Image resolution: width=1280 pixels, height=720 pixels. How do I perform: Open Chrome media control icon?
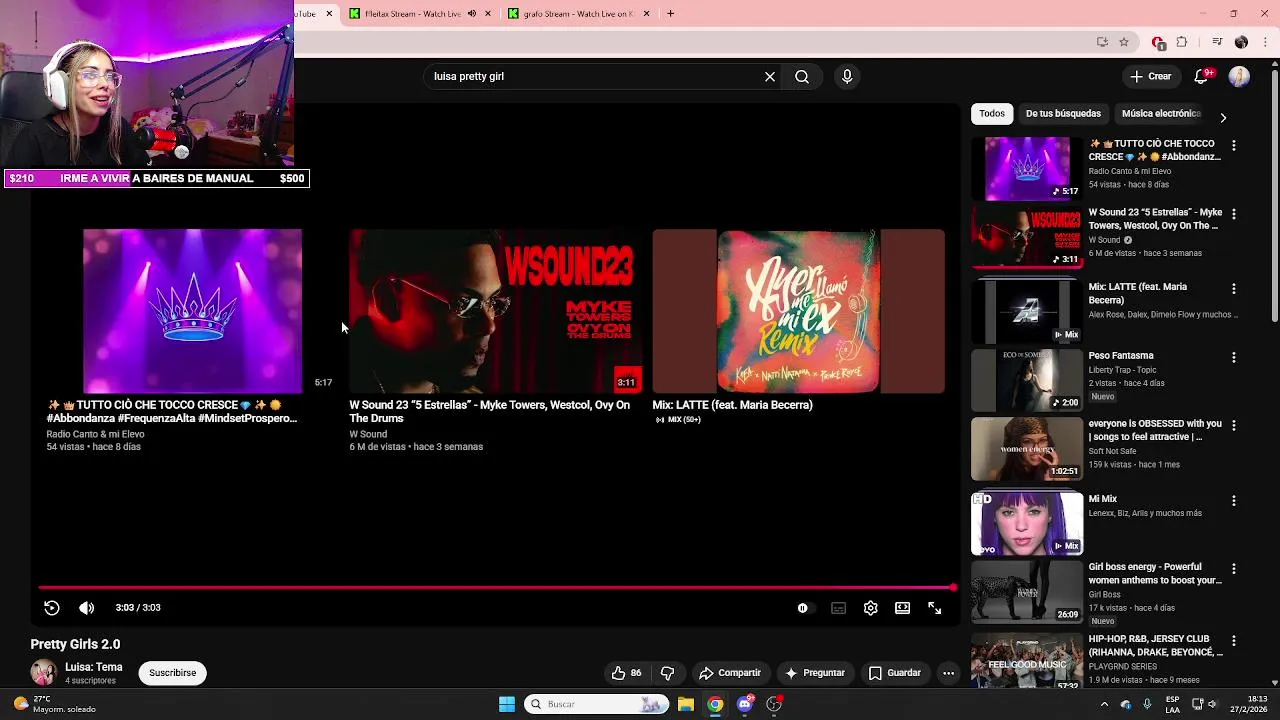(x=1217, y=42)
